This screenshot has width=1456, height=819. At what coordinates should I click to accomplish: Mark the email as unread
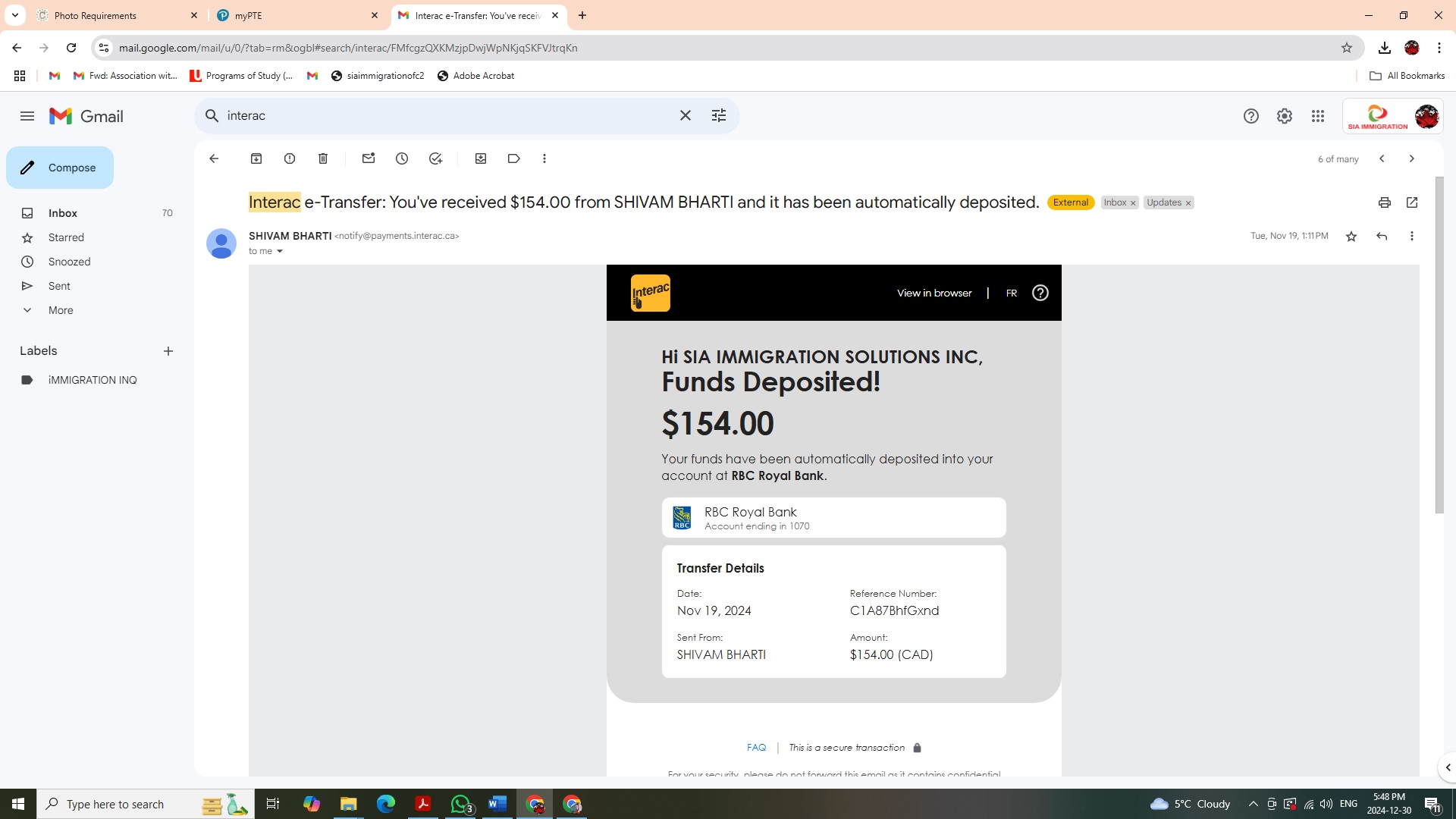369,158
